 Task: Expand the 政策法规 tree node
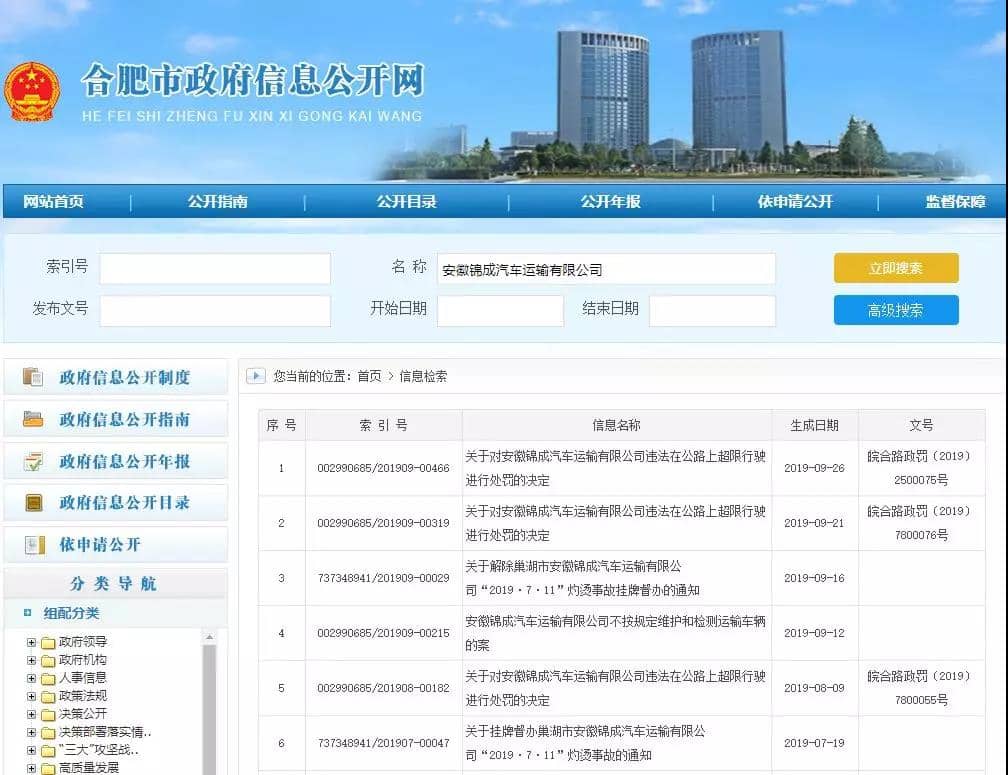[32, 696]
